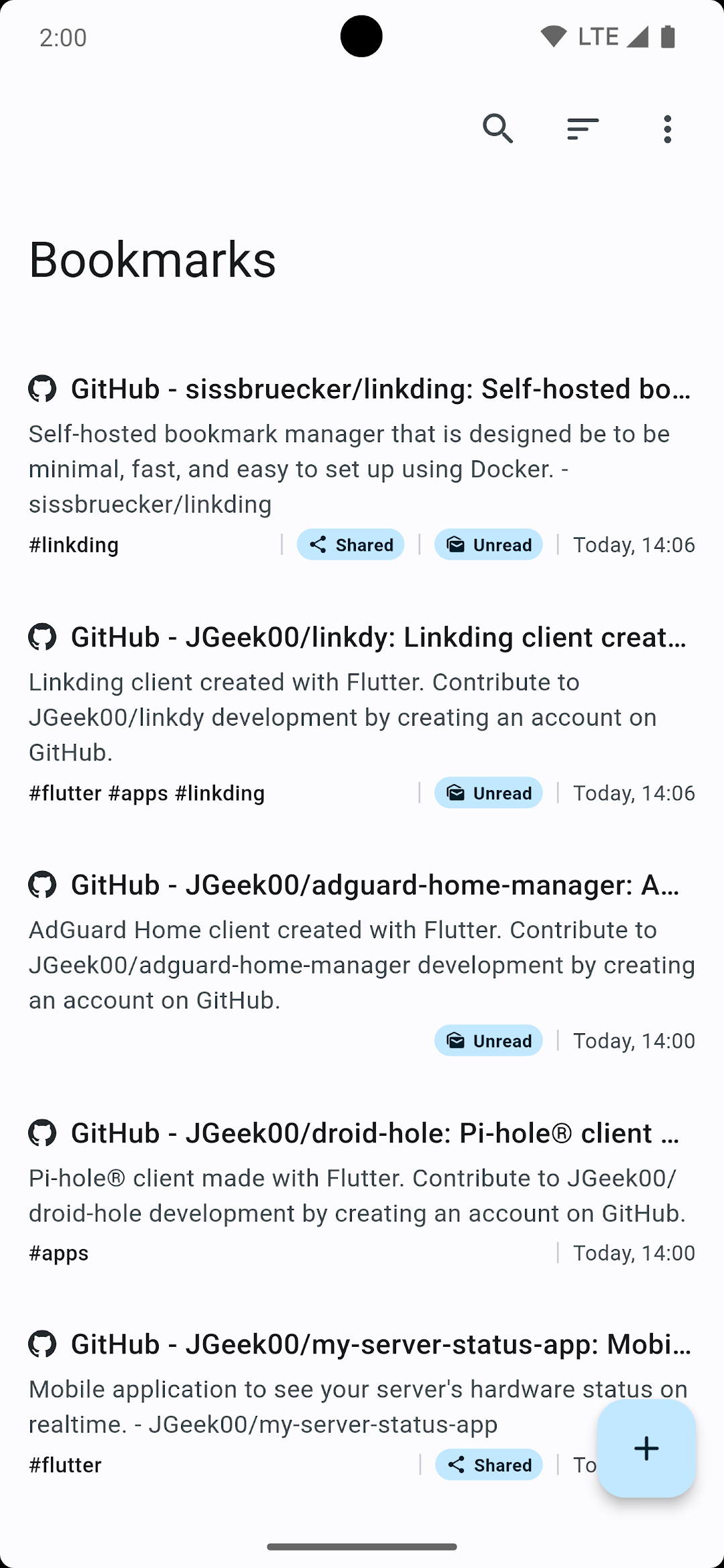Open the three-dot overflow menu
Screen dimensions: 724x1568
tap(667, 129)
